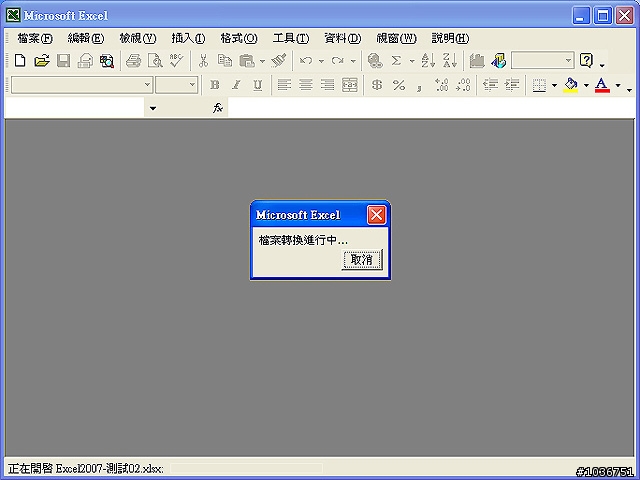Screen dimensions: 640x480
Task: Open the Font name dropdown
Action: click(147, 85)
